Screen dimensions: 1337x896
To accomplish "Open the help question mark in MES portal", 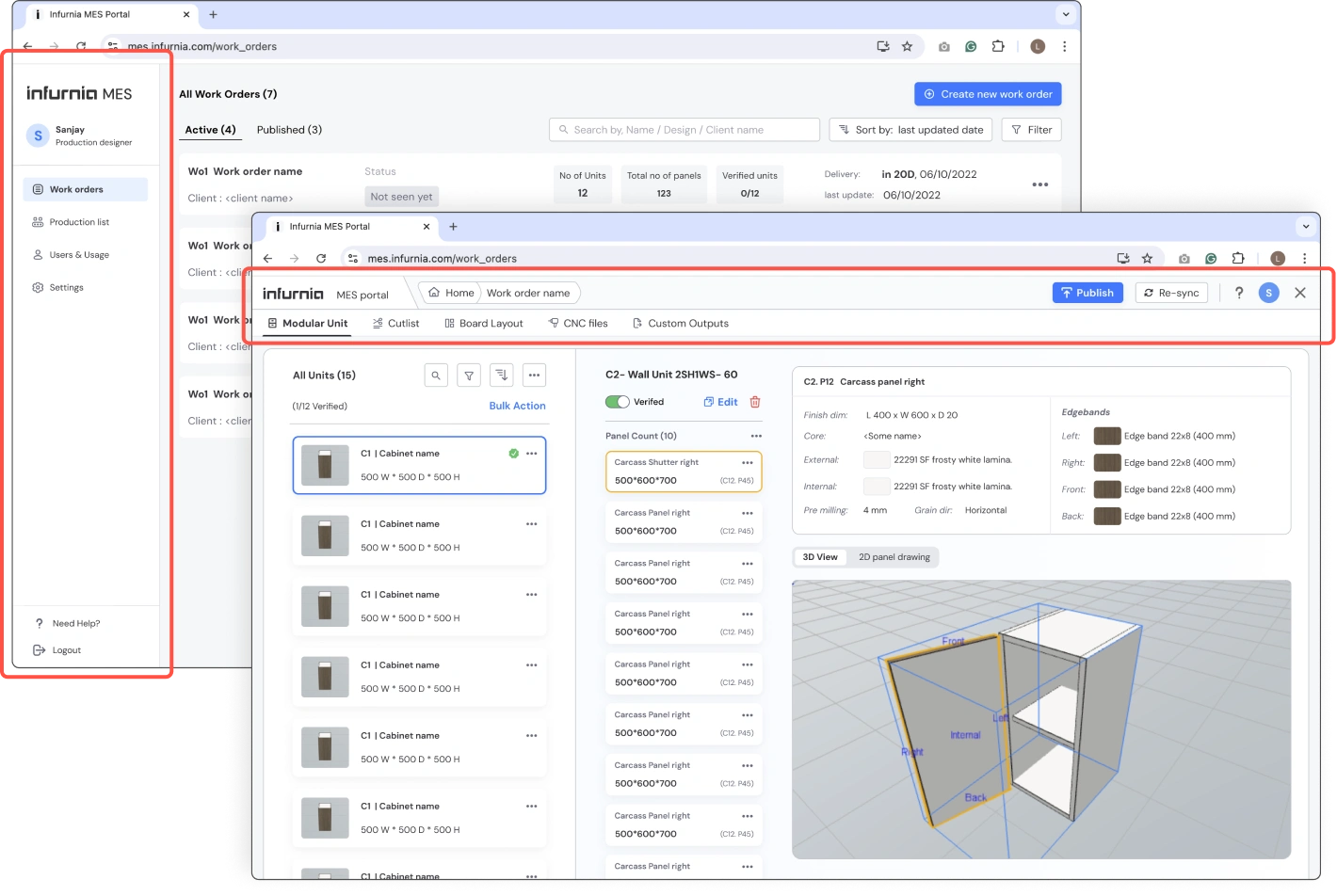I will click(x=1239, y=293).
